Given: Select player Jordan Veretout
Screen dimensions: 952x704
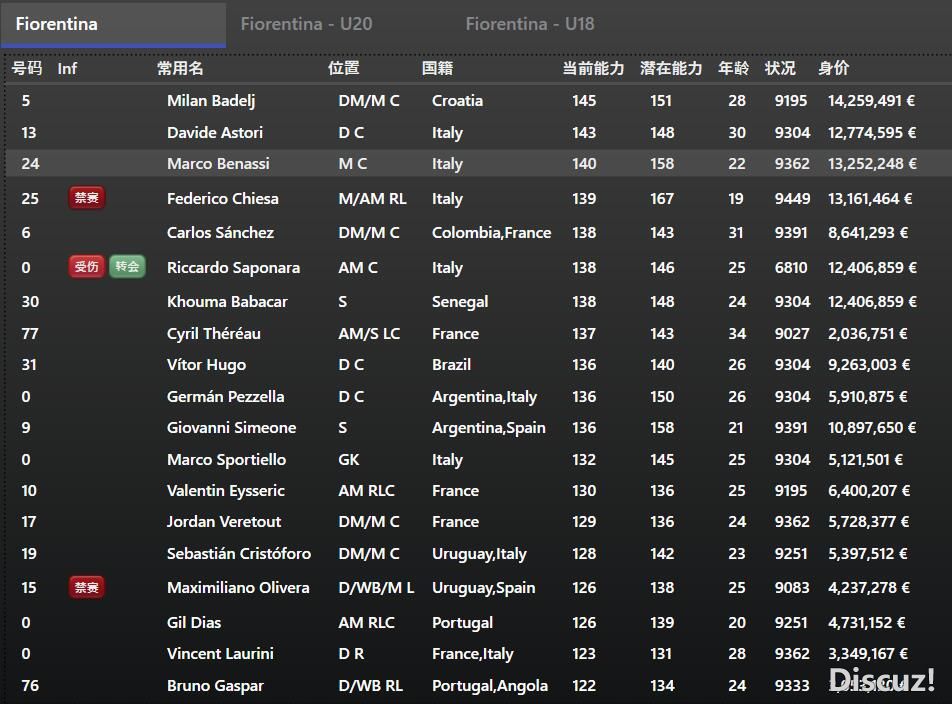Looking at the screenshot, I should (x=224, y=522).
